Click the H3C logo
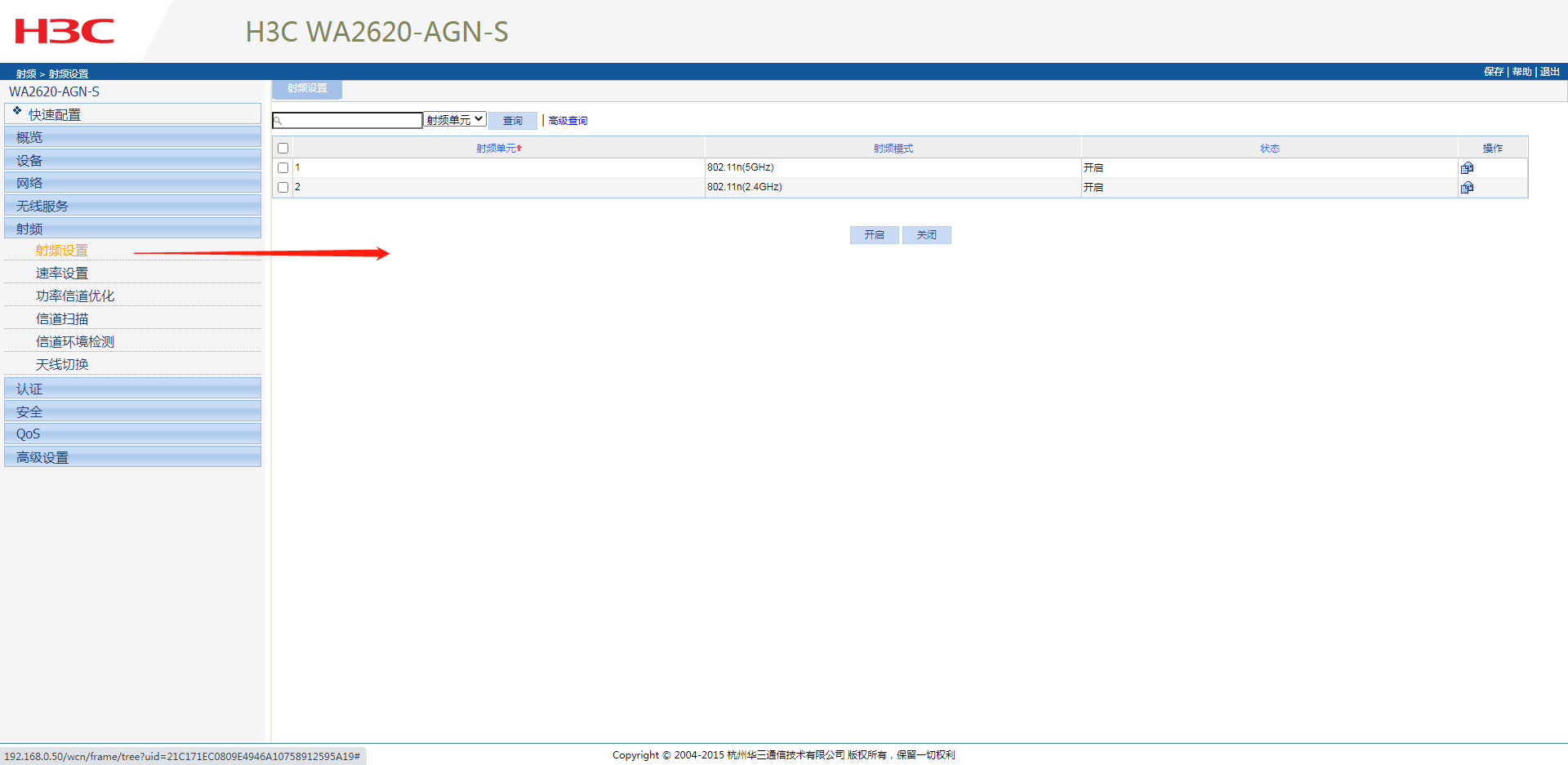This screenshot has width=1568, height=765. pyautogui.click(x=65, y=31)
